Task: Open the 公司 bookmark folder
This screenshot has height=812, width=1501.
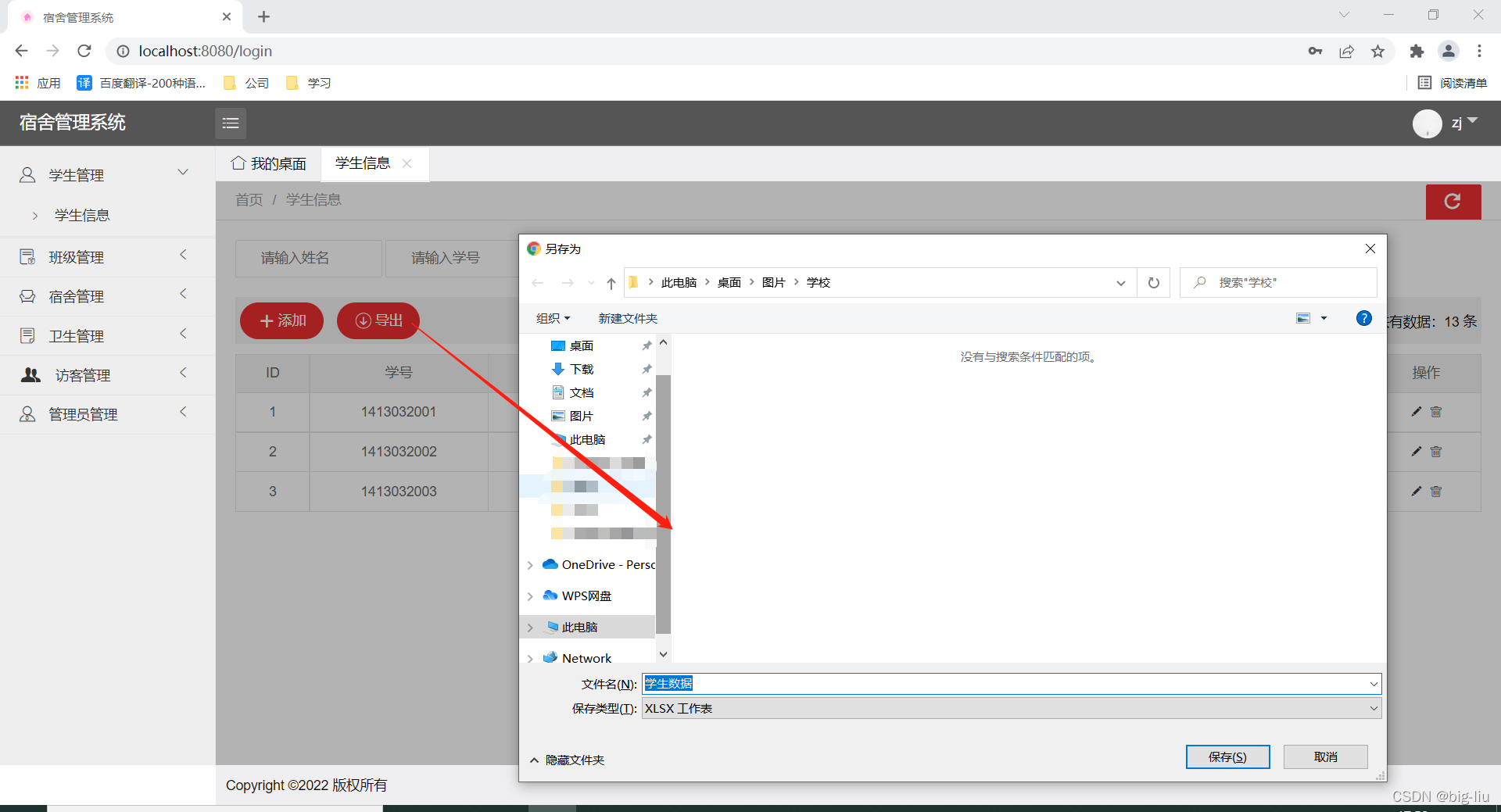Action: (246, 83)
